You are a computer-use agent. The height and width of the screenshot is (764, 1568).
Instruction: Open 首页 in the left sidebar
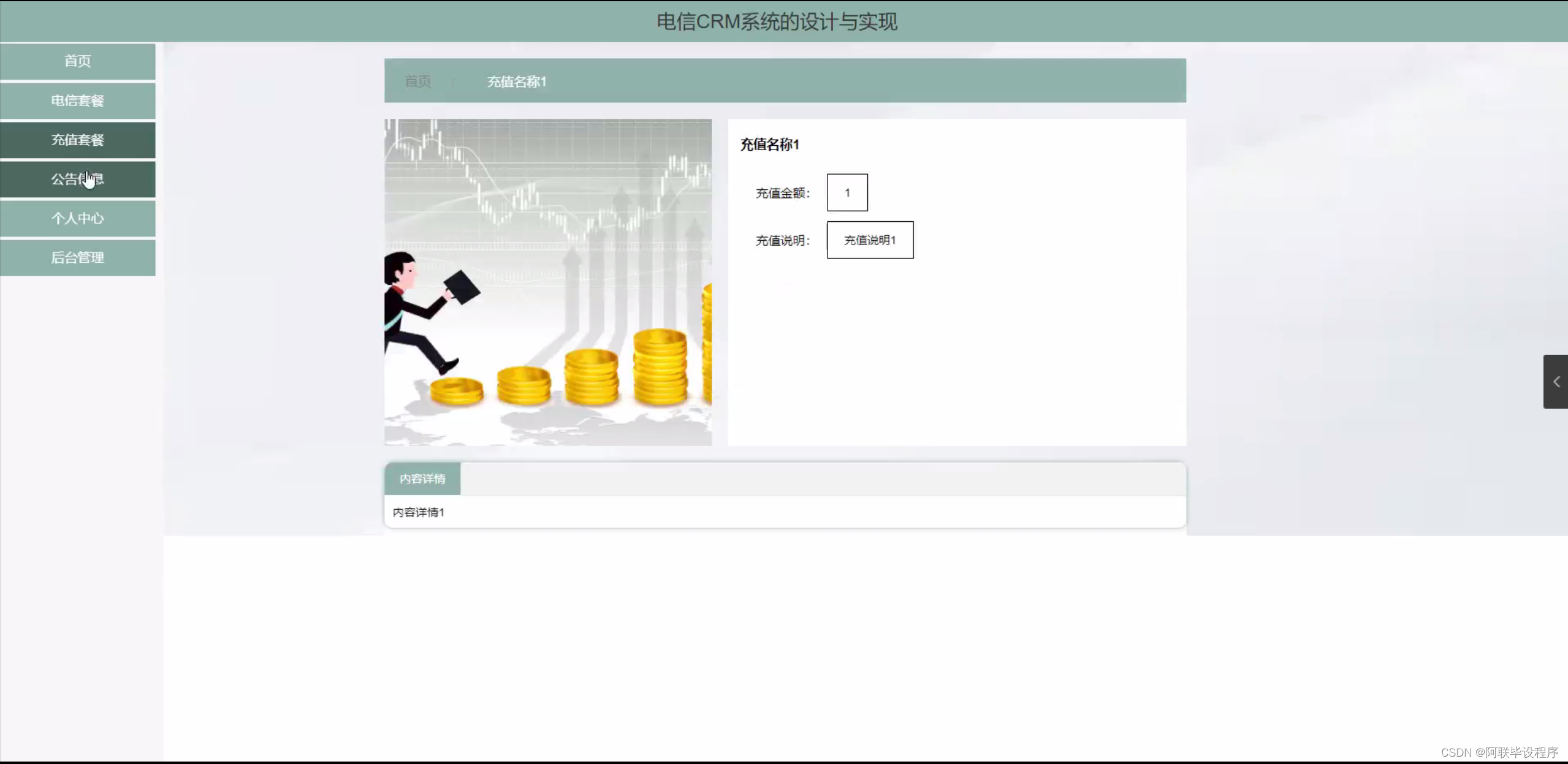click(x=77, y=61)
